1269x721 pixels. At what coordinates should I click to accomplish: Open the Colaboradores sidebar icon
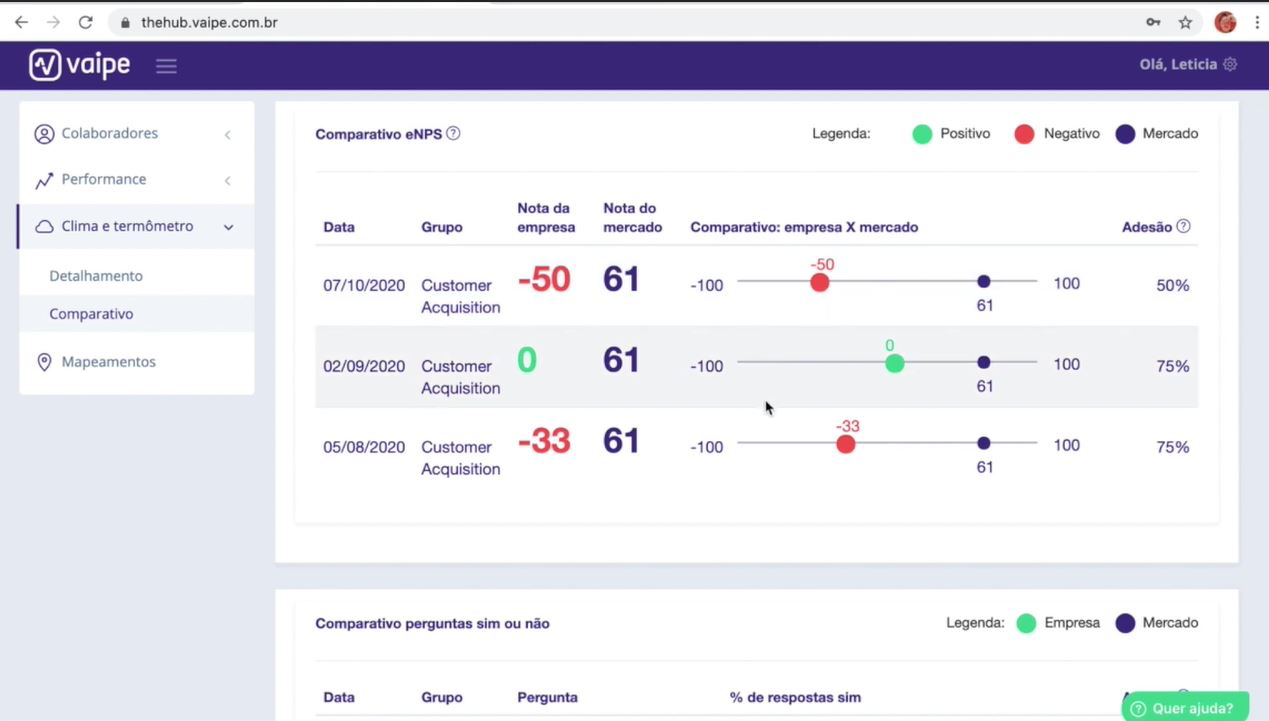coord(44,133)
